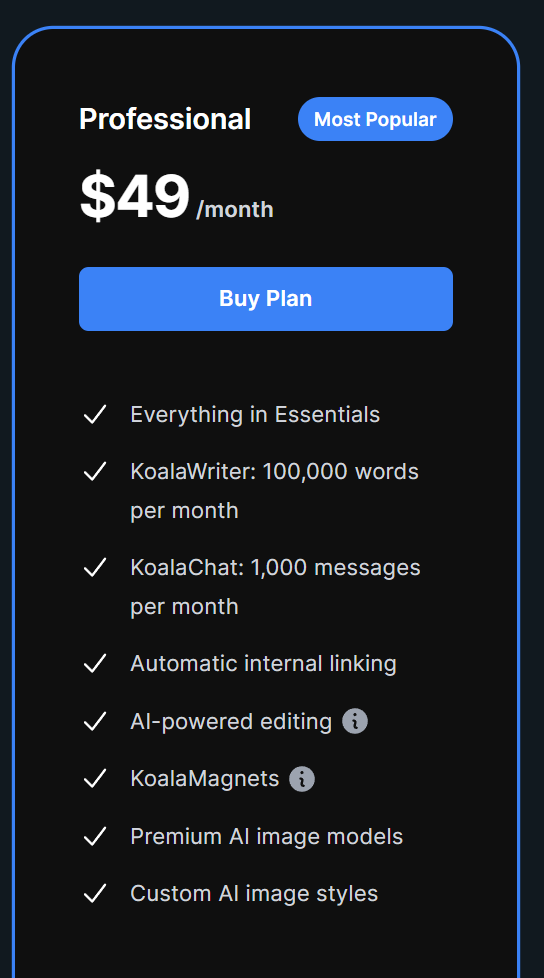Click checkmark next to Custom AI image styles

95,894
